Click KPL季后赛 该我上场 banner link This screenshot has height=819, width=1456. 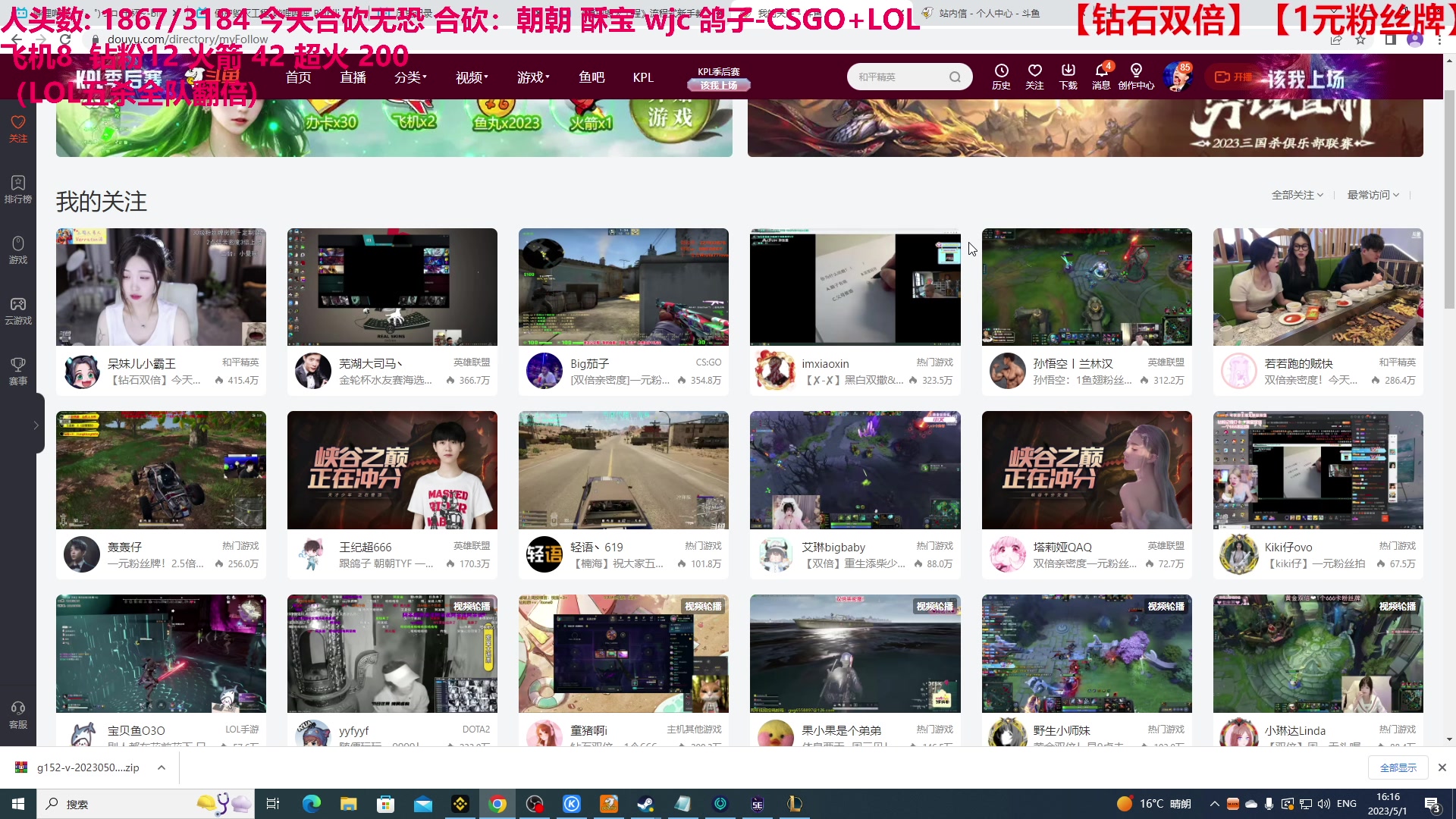(x=719, y=78)
